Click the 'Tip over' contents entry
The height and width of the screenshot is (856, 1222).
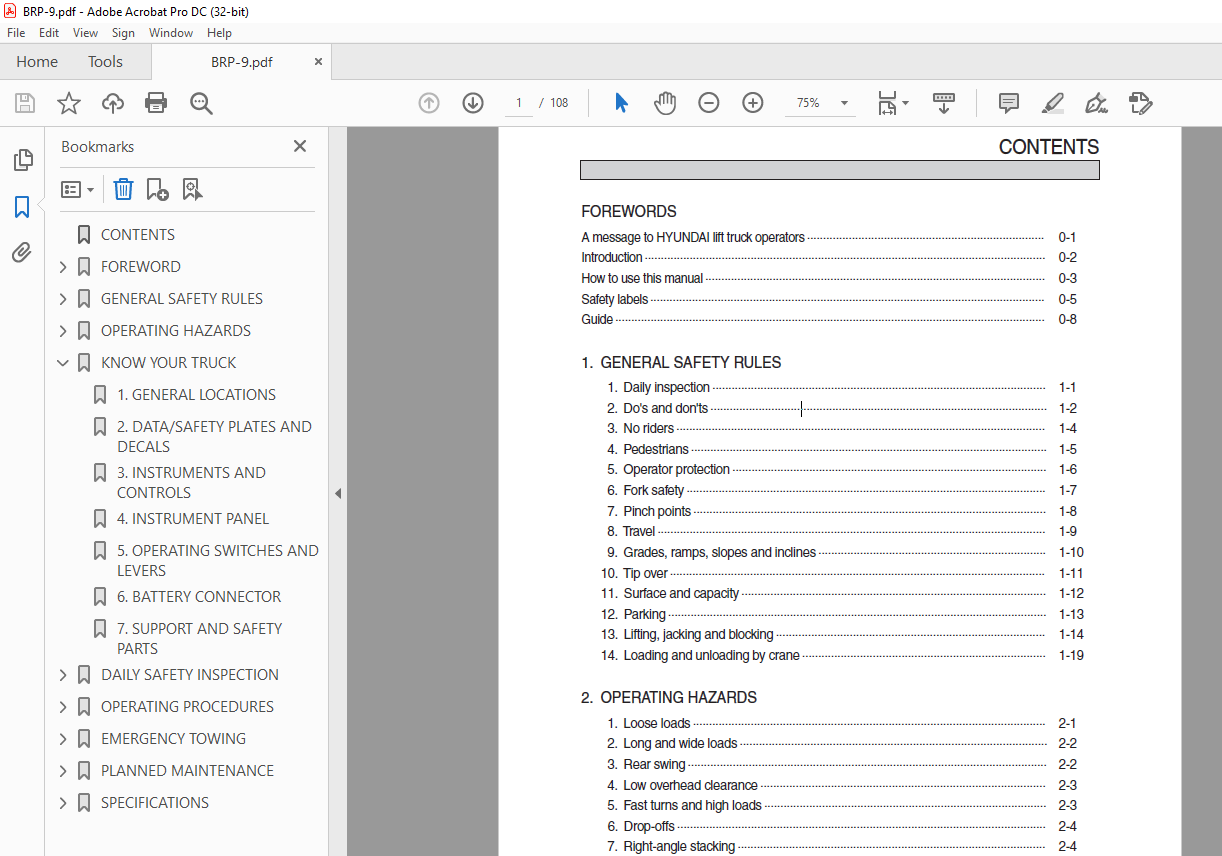point(645,574)
